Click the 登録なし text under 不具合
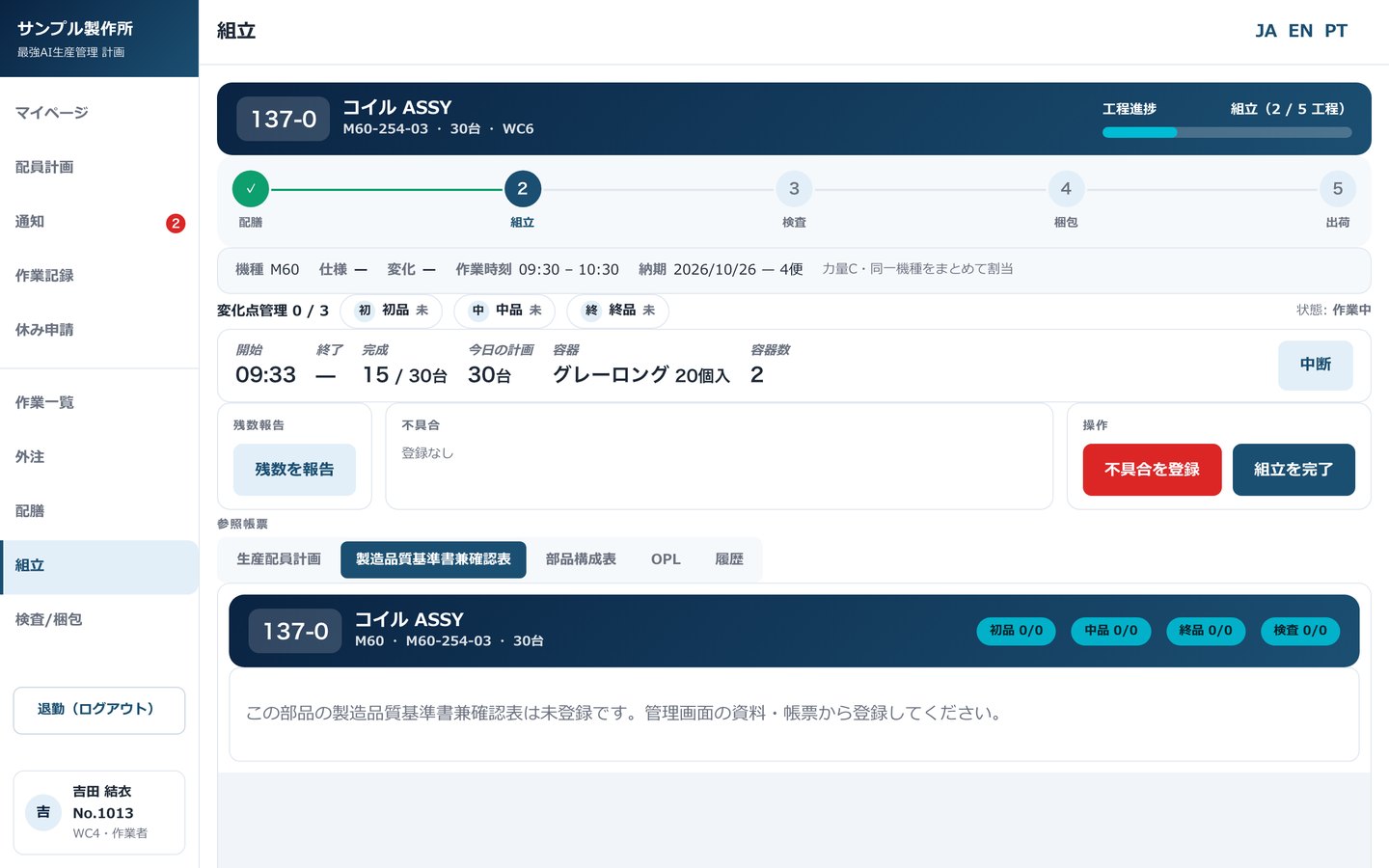Screen dimensions: 1389x868 427,453
